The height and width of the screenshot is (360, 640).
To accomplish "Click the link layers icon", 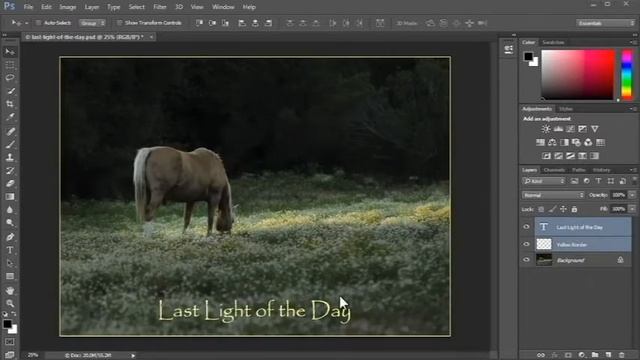I will [x=541, y=355].
